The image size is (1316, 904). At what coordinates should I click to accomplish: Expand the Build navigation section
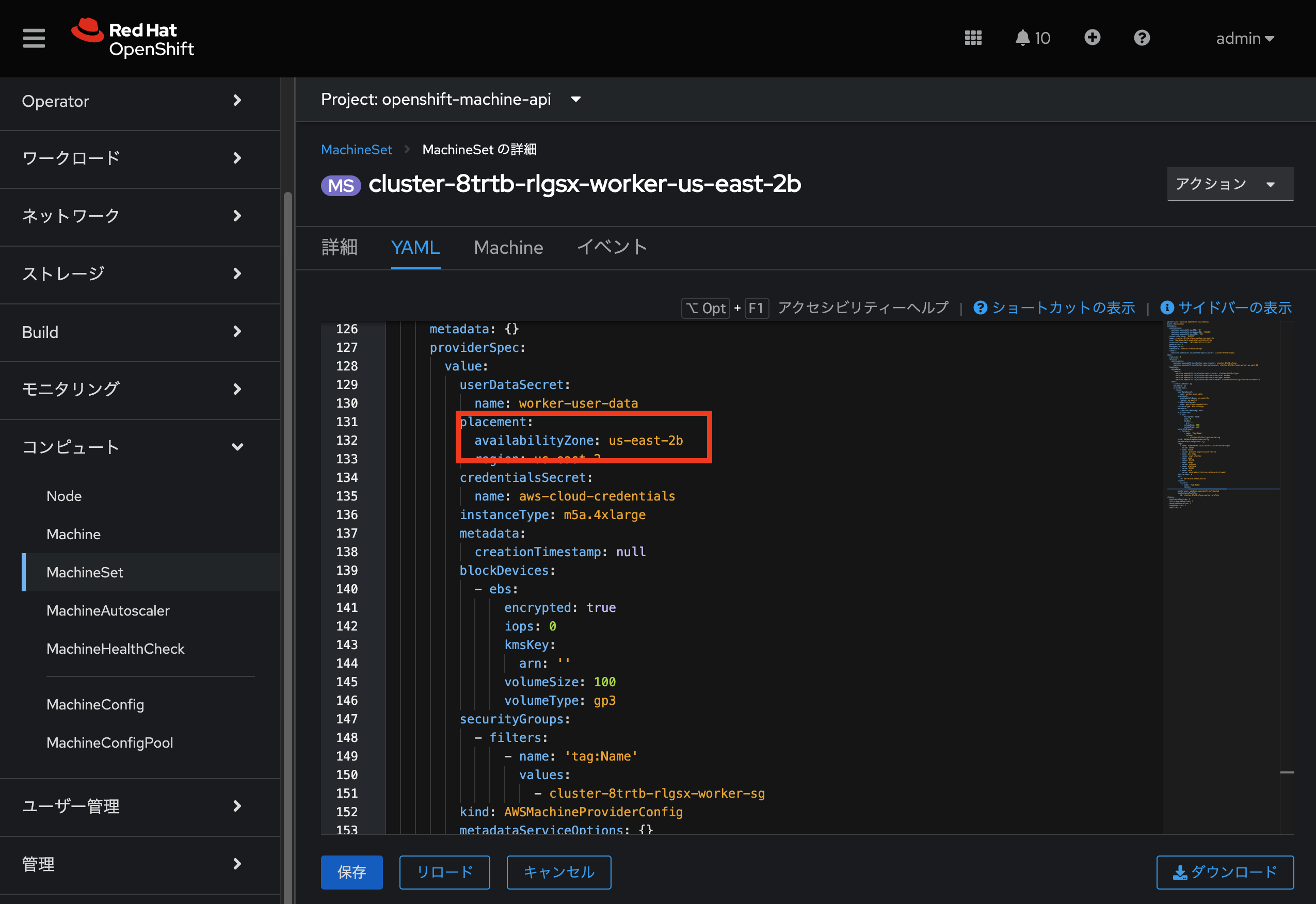click(139, 332)
